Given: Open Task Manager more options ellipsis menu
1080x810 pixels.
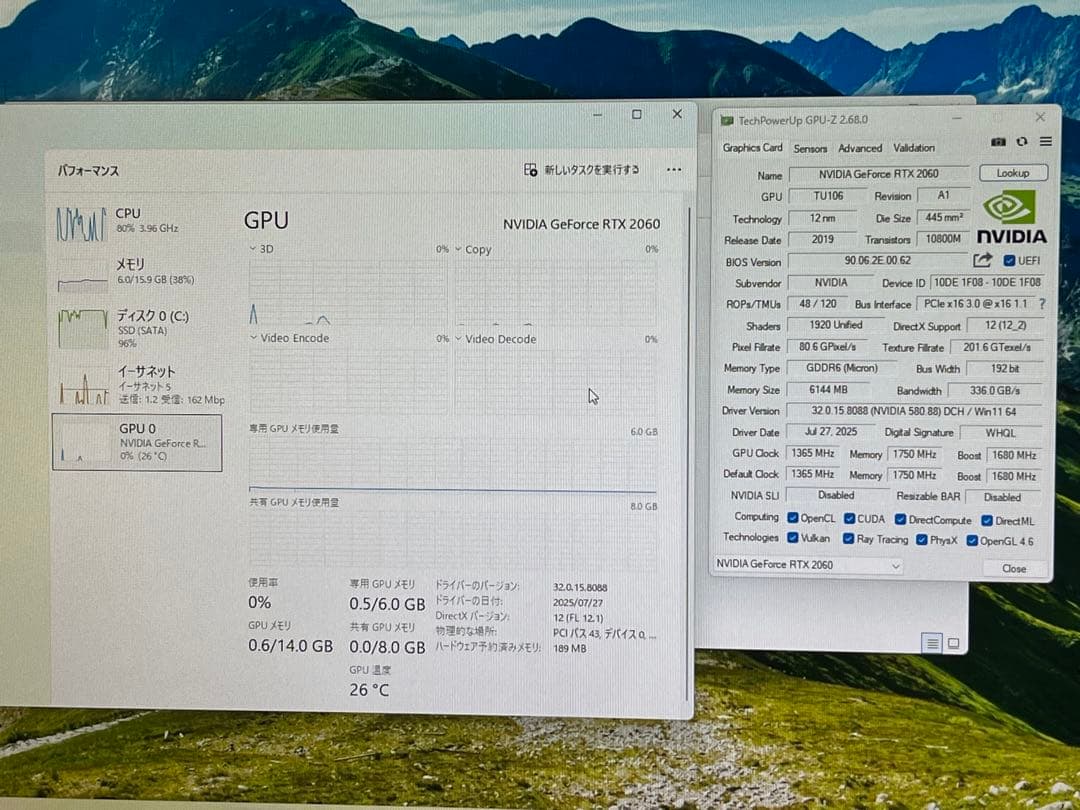Looking at the screenshot, I should [x=674, y=170].
